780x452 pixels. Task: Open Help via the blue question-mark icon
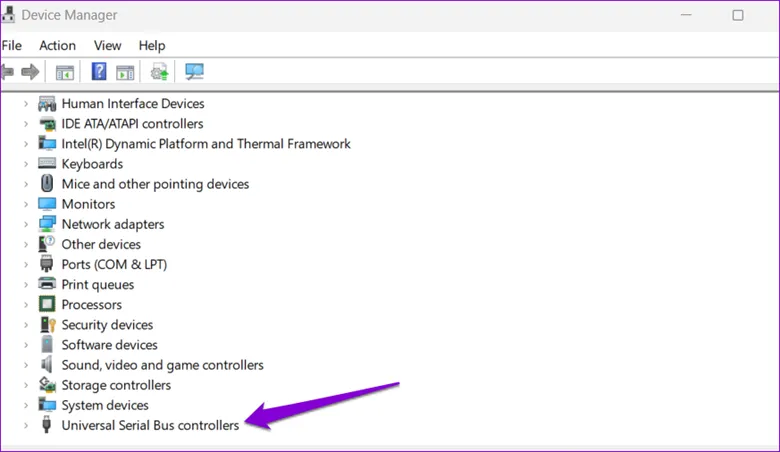click(x=99, y=72)
